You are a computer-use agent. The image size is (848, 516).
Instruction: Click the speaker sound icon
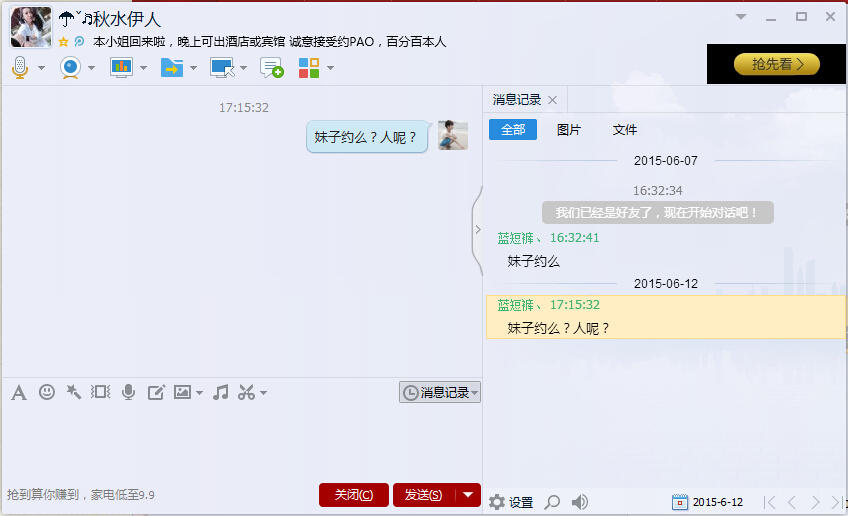[x=579, y=502]
